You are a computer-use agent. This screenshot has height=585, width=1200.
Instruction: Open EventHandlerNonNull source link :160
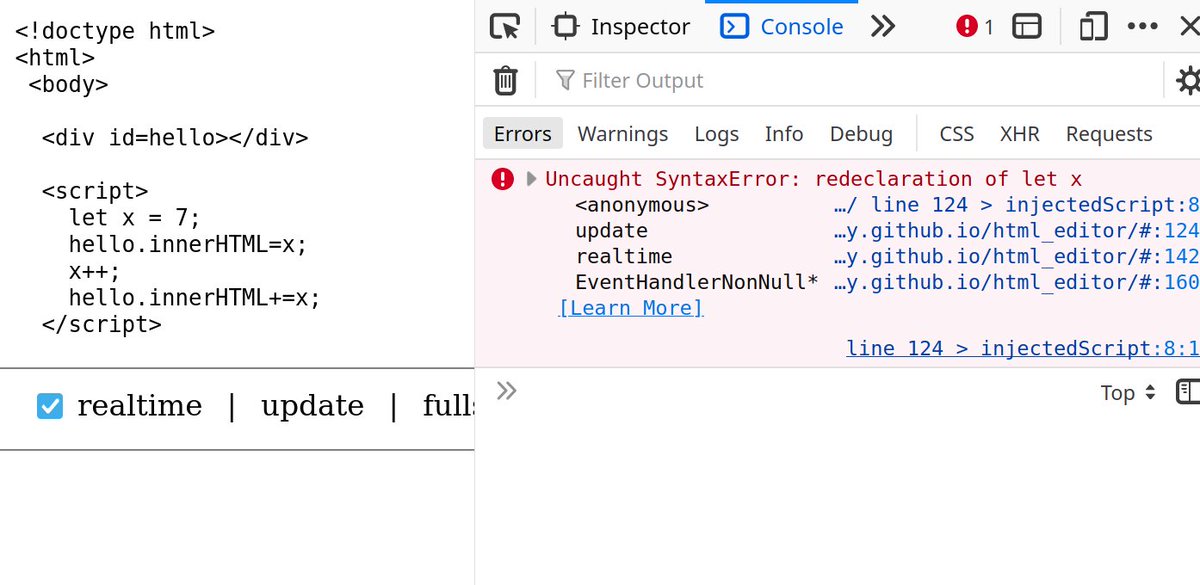1016,283
